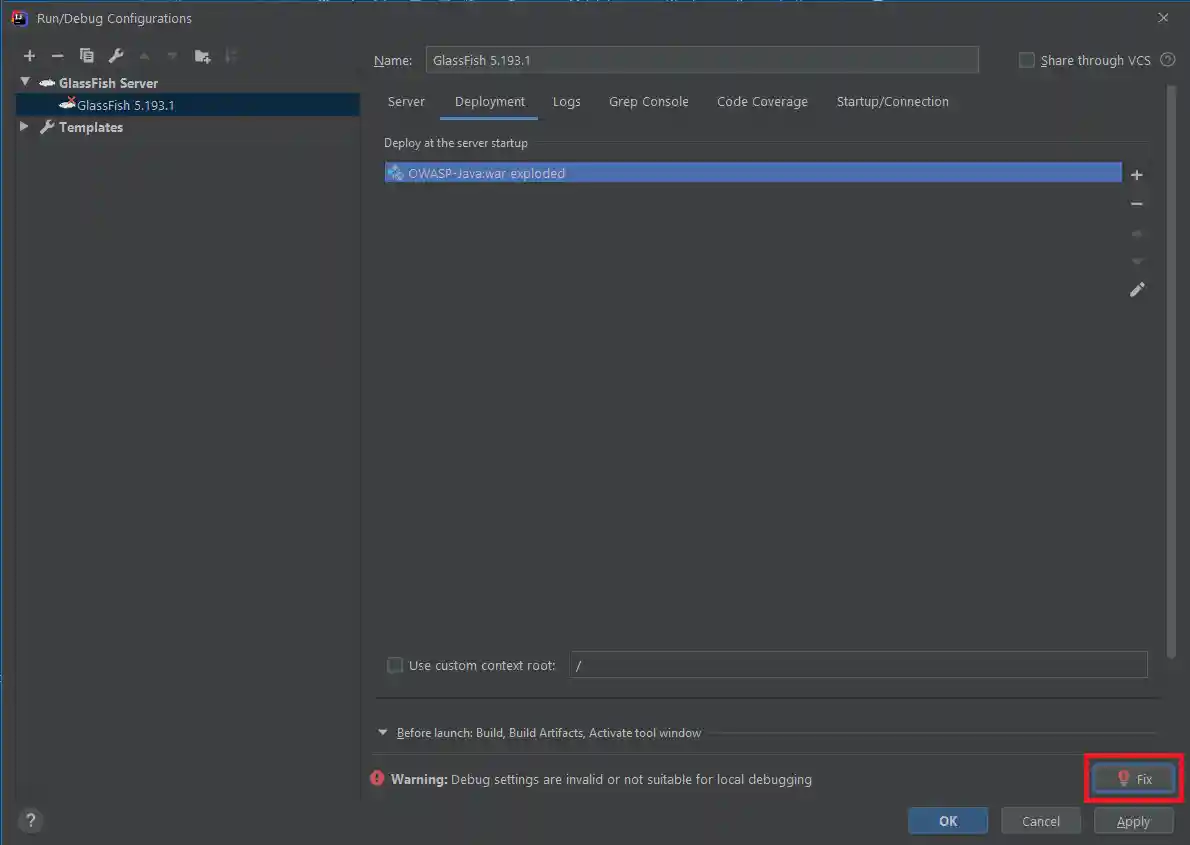
Task: Collapse the GlassFish Server tree node
Action: coord(24,82)
